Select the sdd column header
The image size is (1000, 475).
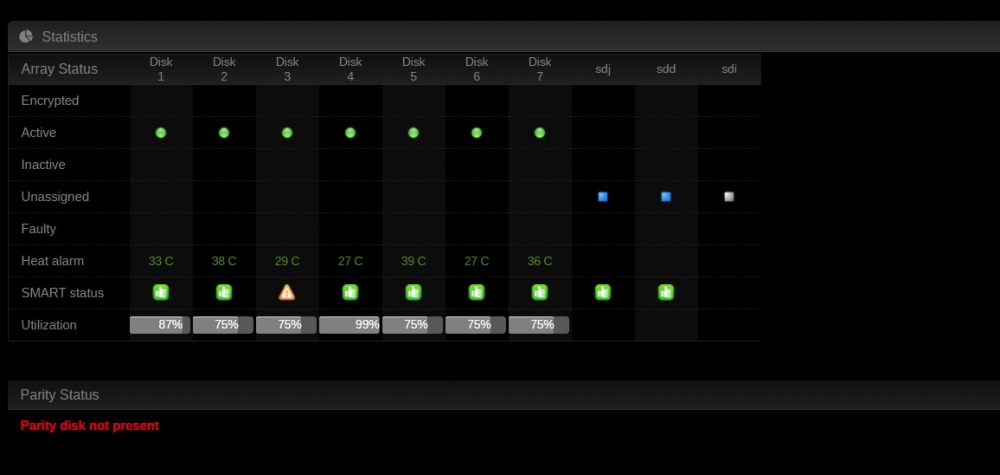(x=666, y=69)
